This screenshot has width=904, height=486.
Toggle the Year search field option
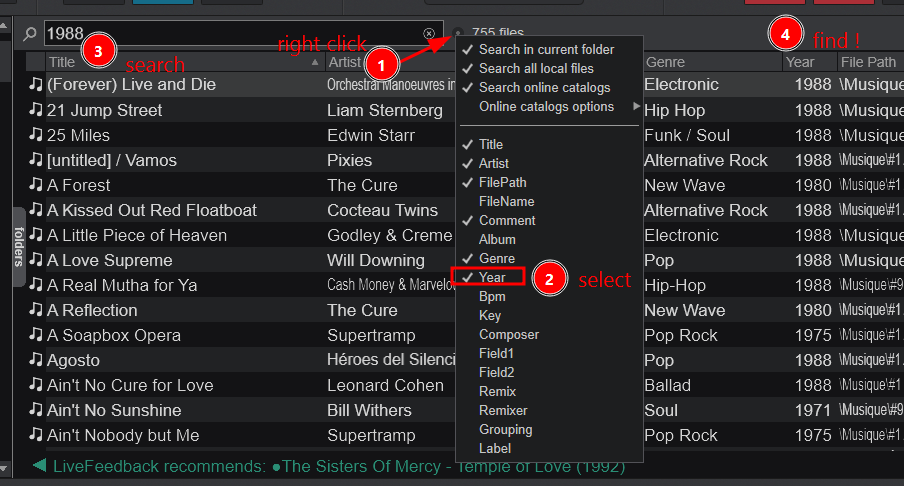pyautogui.click(x=492, y=278)
